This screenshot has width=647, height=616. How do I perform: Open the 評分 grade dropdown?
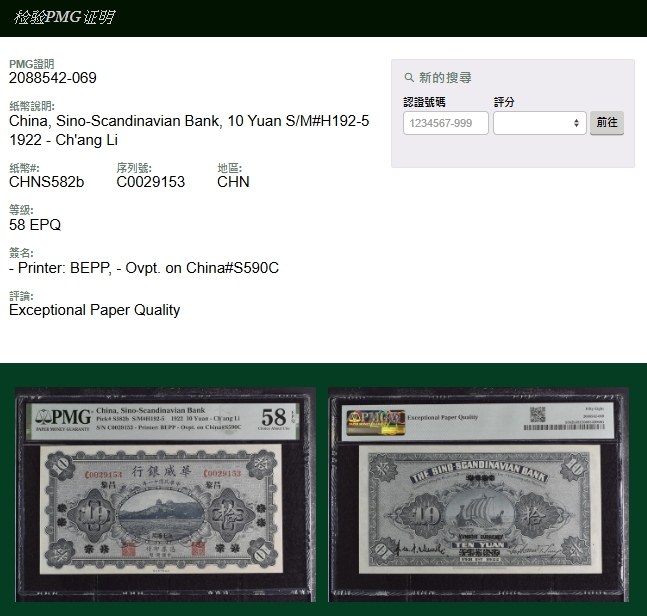(x=539, y=123)
